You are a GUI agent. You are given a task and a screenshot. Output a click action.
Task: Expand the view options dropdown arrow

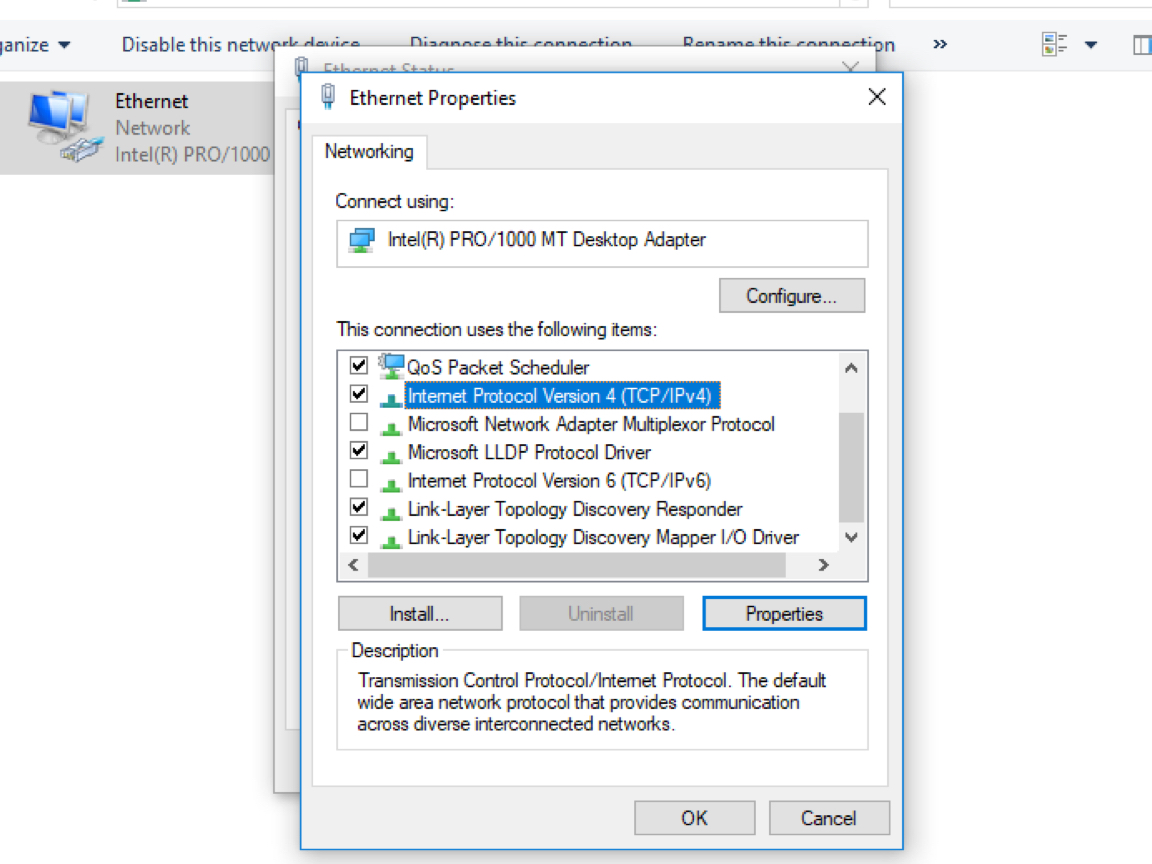[1091, 45]
